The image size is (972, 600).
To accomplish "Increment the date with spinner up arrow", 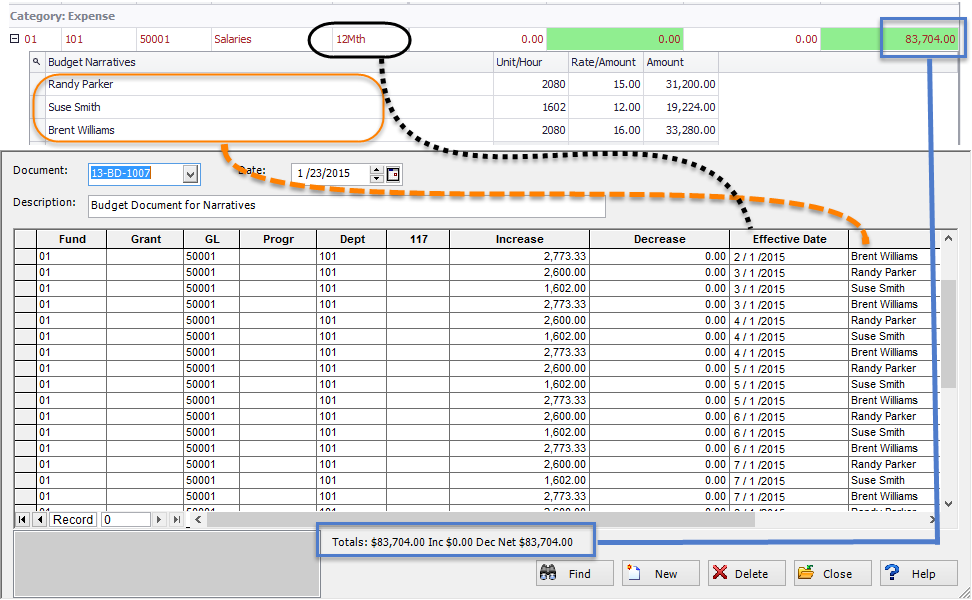I will 376,170.
